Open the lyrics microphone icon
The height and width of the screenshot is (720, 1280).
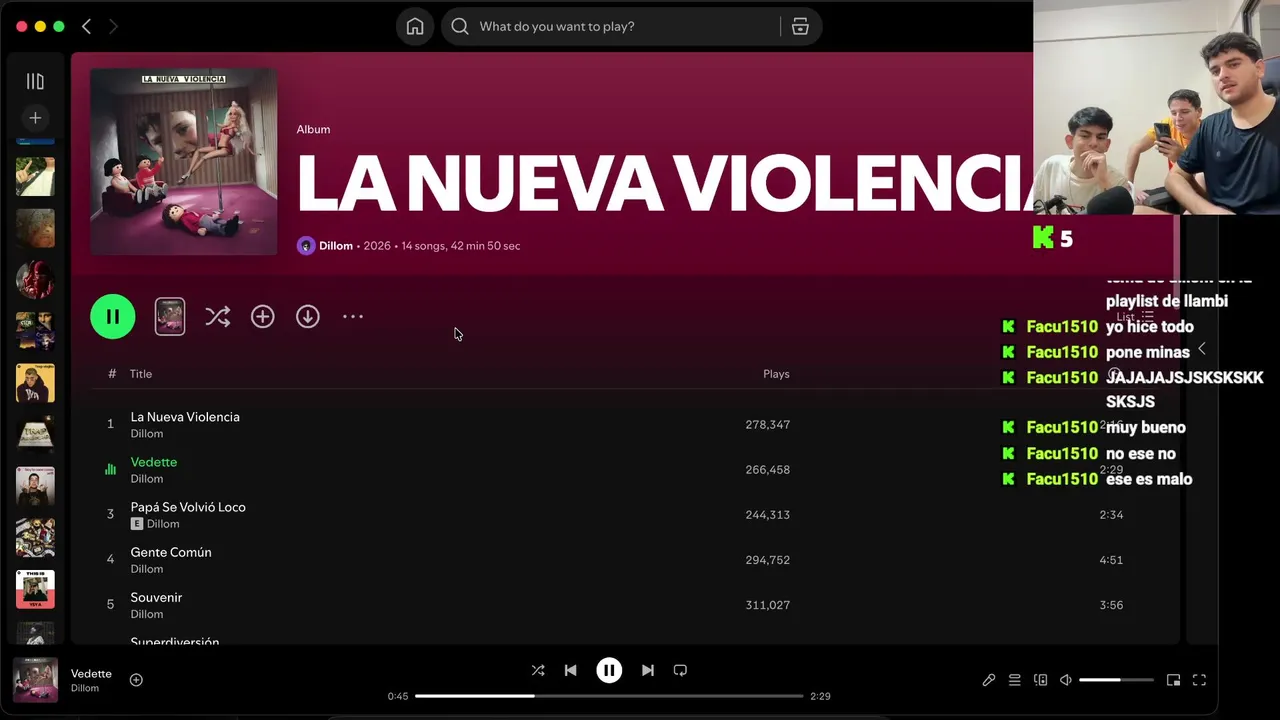coord(989,680)
